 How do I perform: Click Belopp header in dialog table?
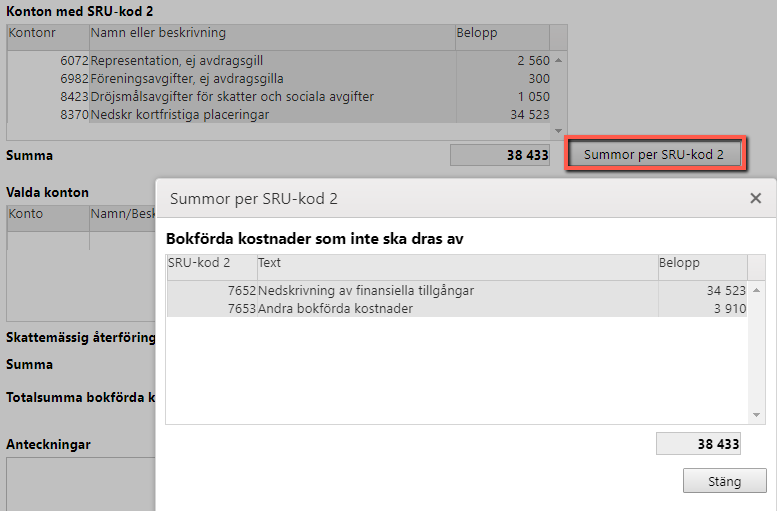pyautogui.click(x=703, y=268)
